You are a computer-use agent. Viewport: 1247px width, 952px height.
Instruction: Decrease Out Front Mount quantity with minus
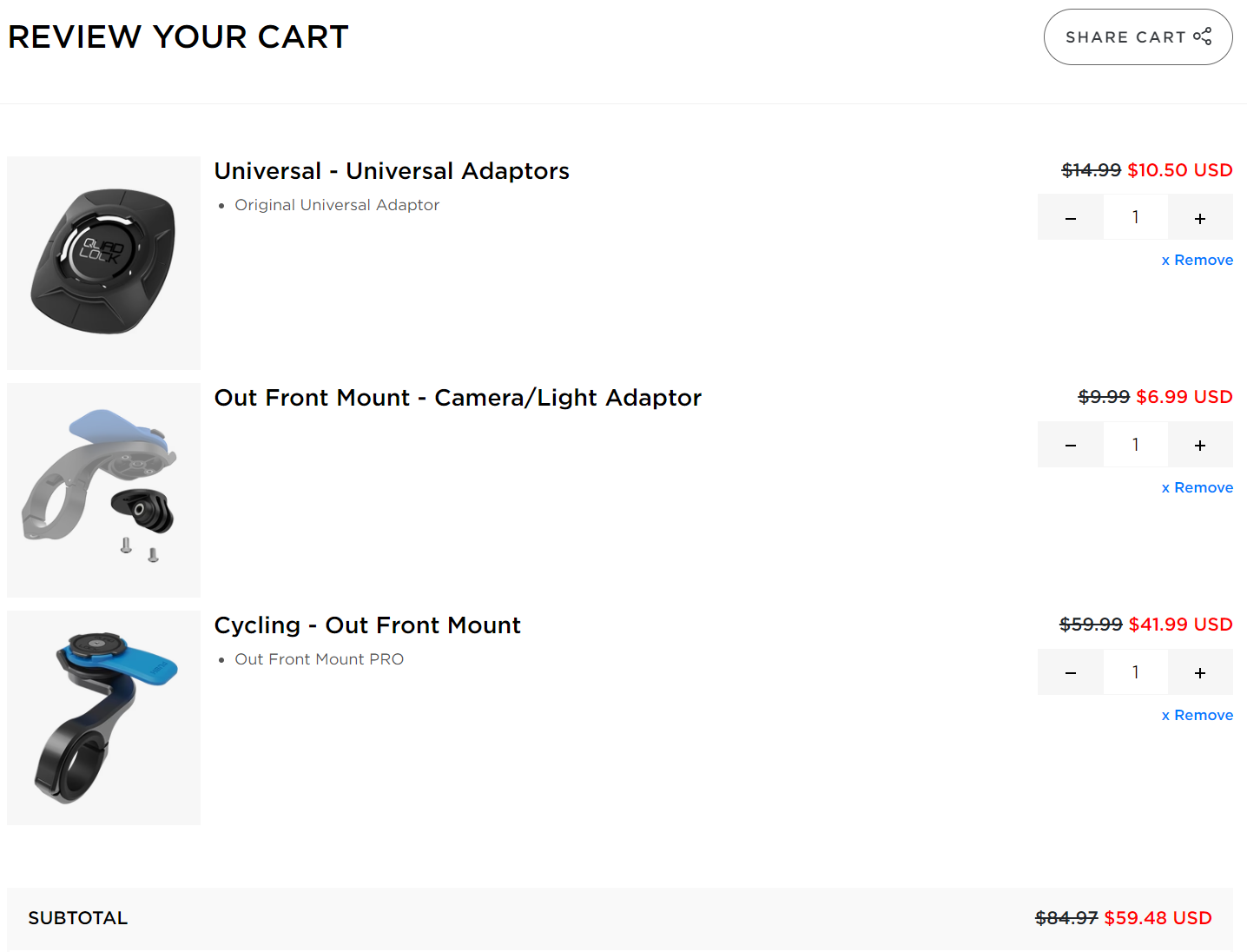[x=1071, y=672]
